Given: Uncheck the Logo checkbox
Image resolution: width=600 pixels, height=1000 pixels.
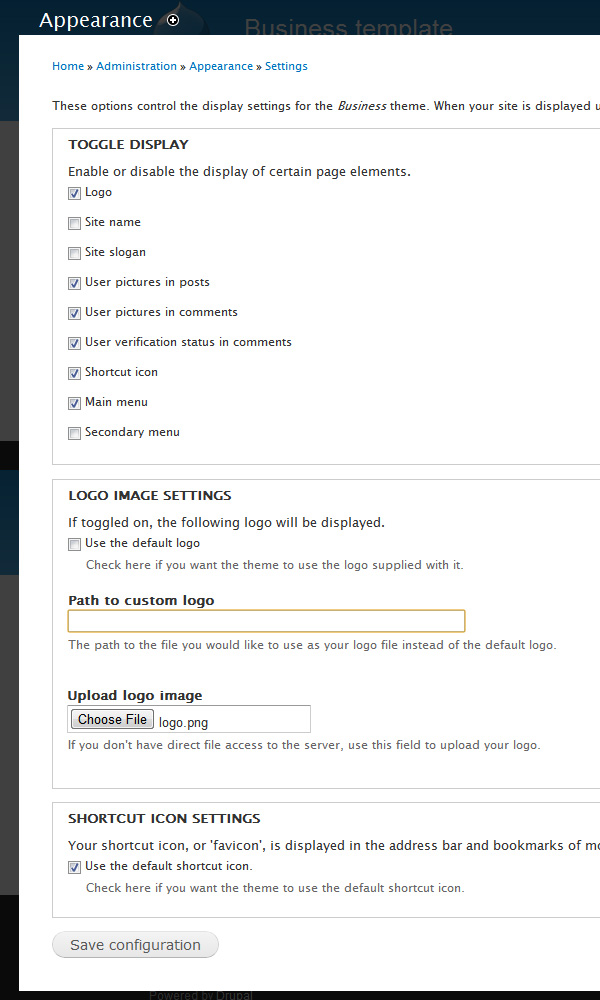Looking at the screenshot, I should click(x=75, y=193).
